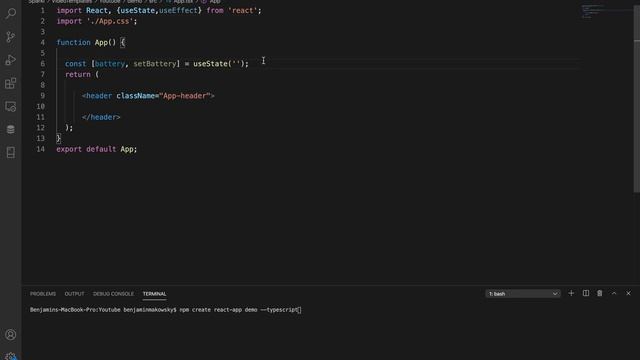The height and width of the screenshot is (360, 640).
Task: Switch to the Debug Console tab
Action: [x=113, y=294]
